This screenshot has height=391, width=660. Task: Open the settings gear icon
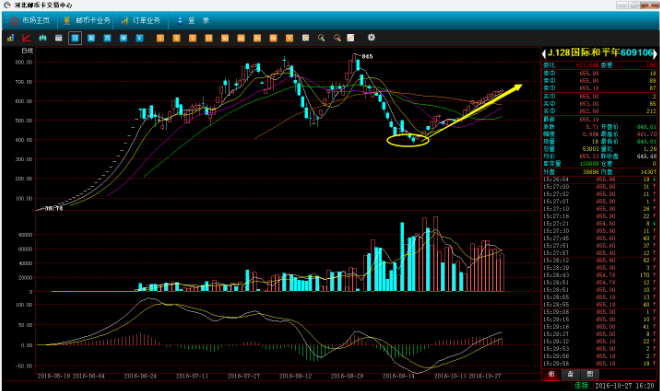coord(371,37)
